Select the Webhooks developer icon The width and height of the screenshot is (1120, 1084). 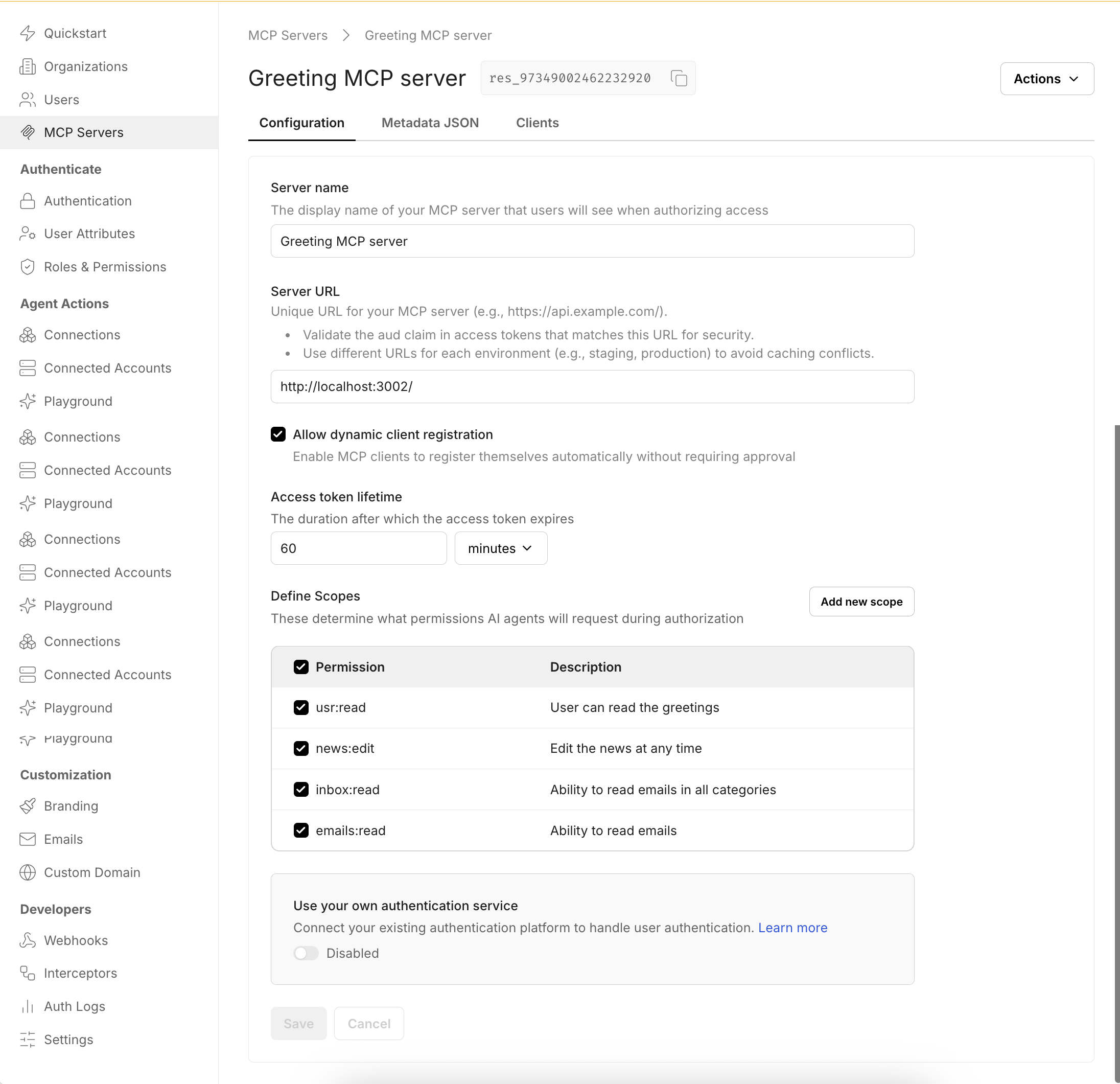click(x=28, y=940)
